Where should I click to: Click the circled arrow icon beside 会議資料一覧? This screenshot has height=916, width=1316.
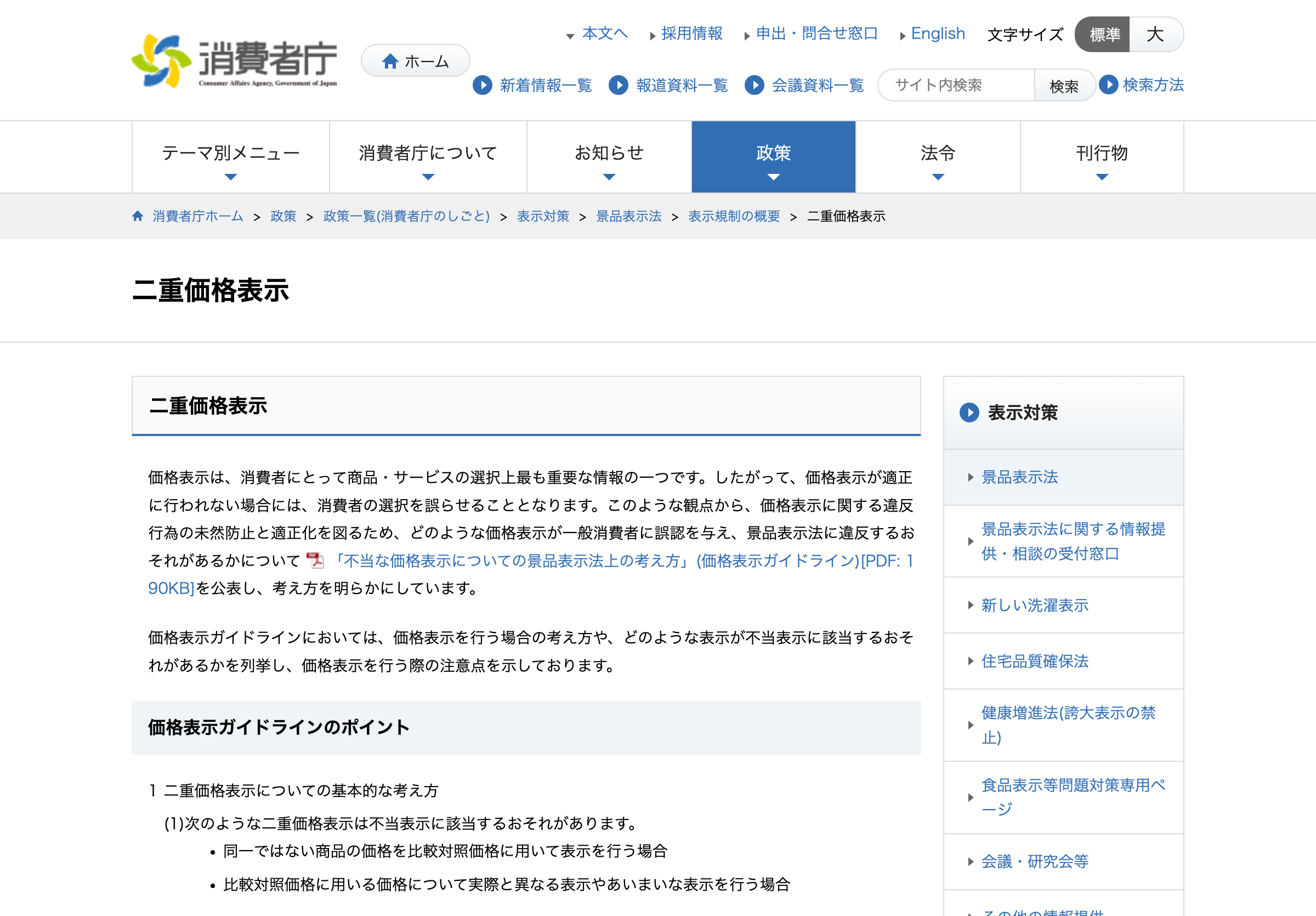[755, 86]
